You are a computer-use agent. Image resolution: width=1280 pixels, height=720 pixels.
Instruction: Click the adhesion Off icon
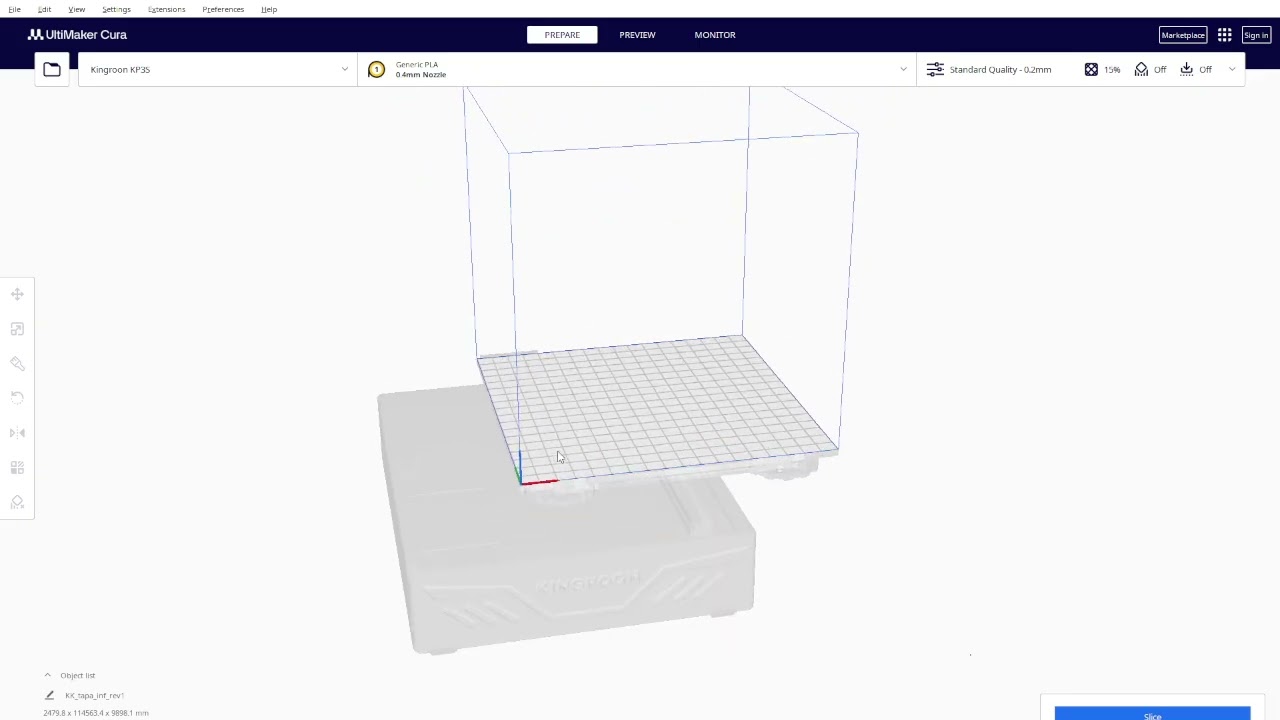(1186, 69)
